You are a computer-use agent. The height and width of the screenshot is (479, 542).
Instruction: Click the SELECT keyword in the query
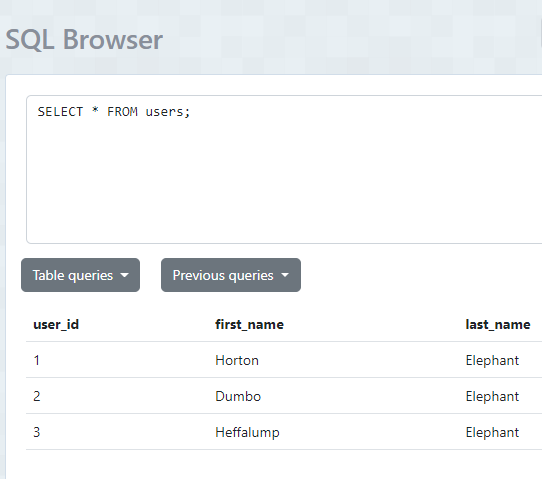60,112
